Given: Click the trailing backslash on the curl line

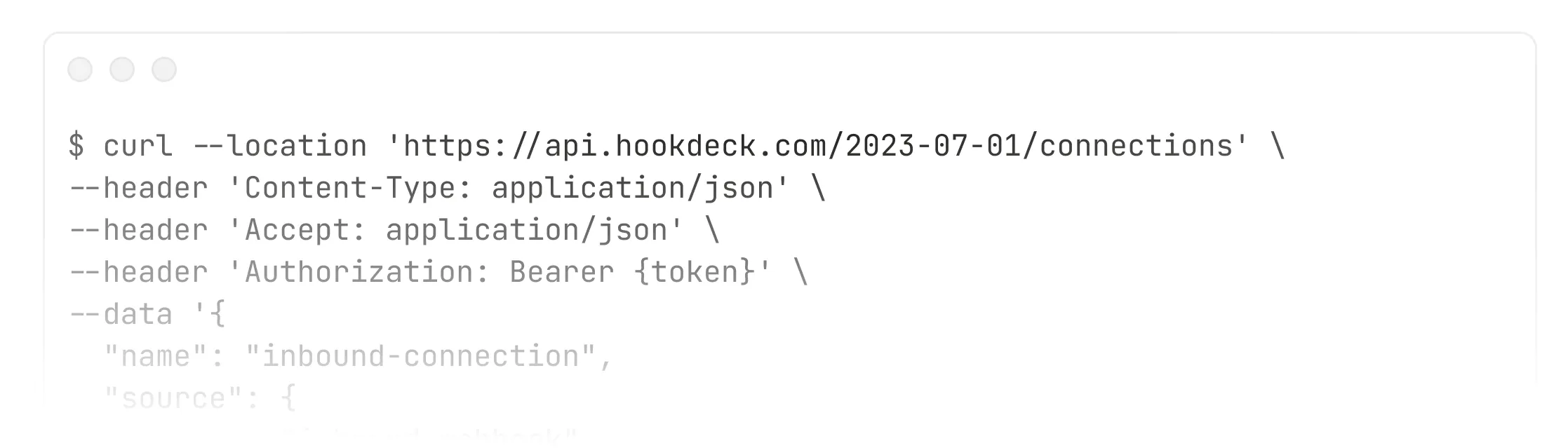Looking at the screenshot, I should coord(1277,146).
